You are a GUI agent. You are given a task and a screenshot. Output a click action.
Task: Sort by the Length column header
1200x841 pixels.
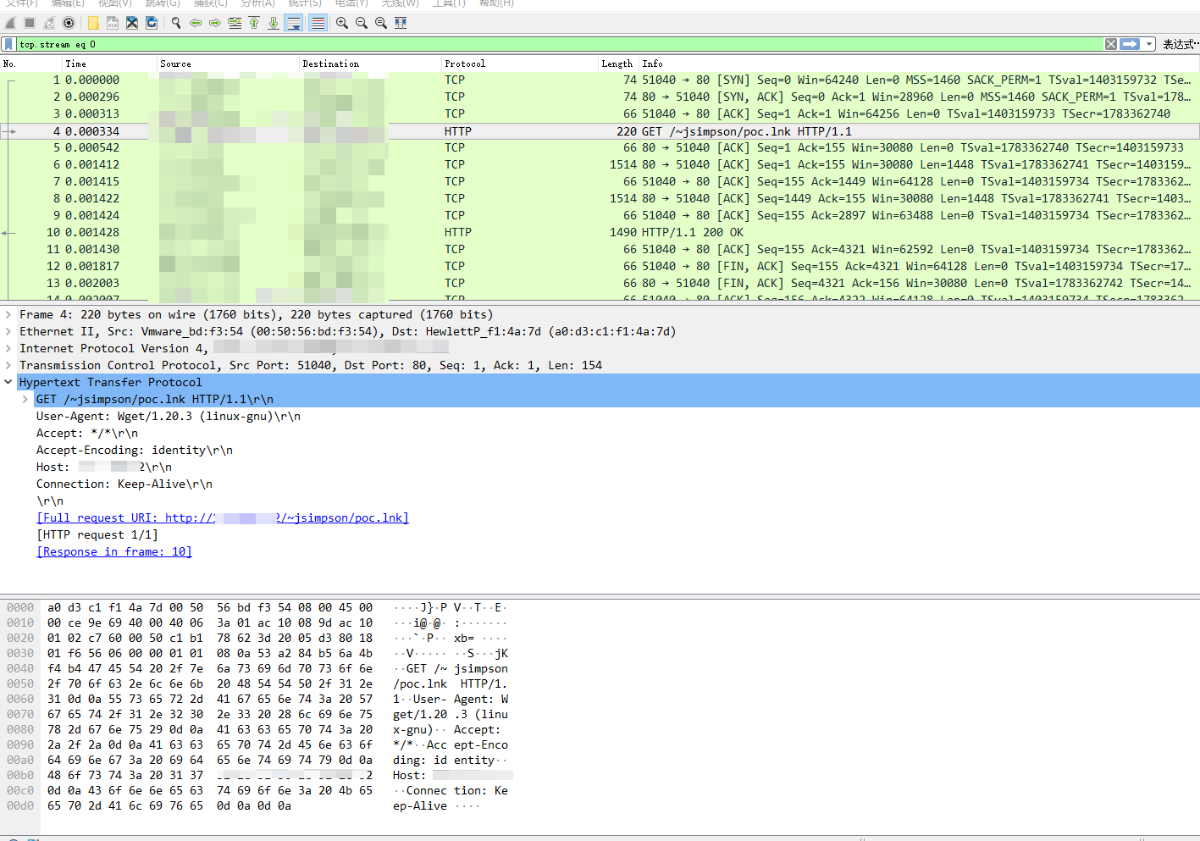[617, 64]
